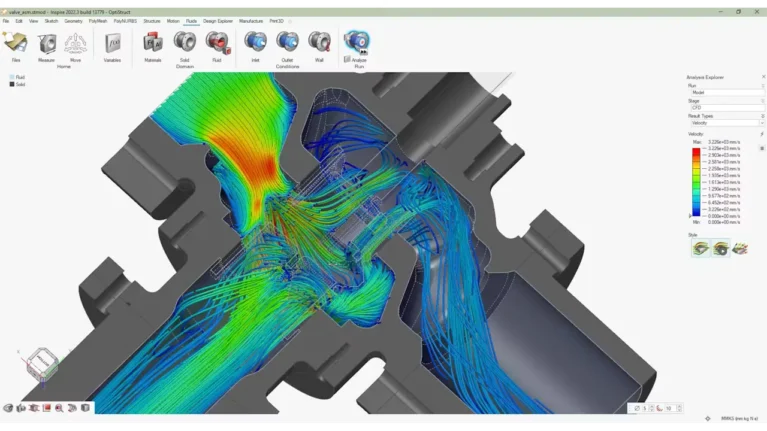The image size is (767, 431).
Task: Click the streamline size field showing 5
Action: click(645, 408)
